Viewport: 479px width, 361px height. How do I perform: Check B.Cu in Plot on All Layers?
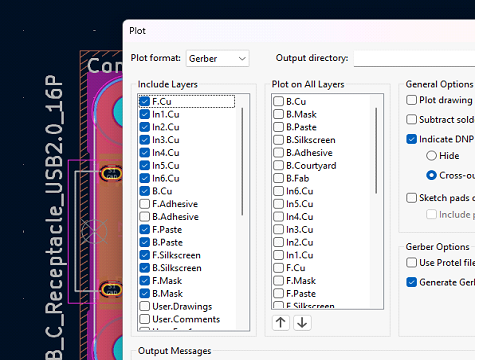pos(279,101)
